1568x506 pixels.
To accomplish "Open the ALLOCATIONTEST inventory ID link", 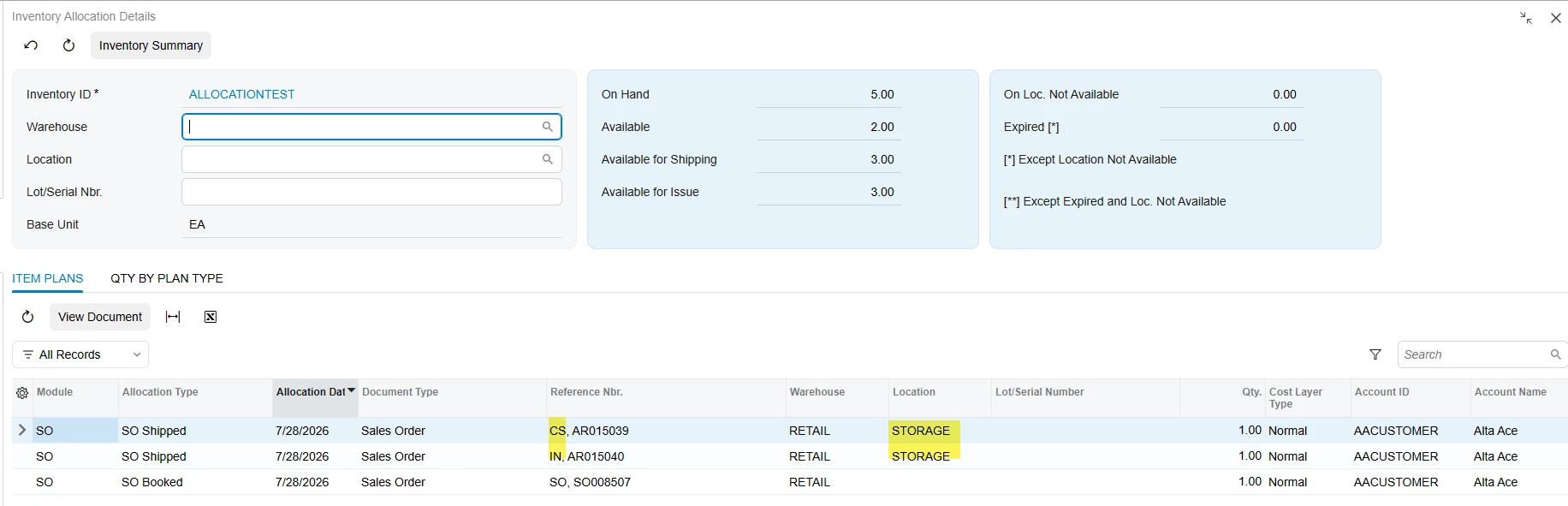I will [x=241, y=94].
